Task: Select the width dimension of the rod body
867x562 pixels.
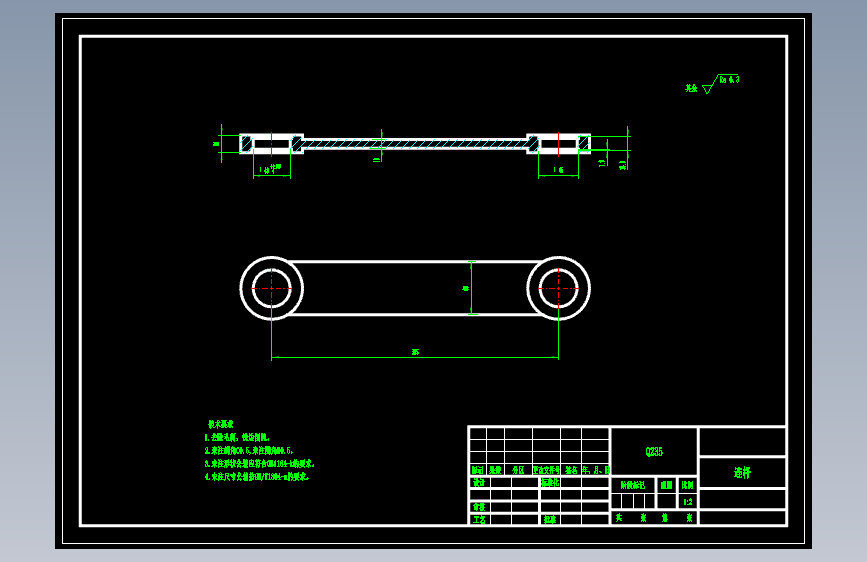Action: coord(466,288)
